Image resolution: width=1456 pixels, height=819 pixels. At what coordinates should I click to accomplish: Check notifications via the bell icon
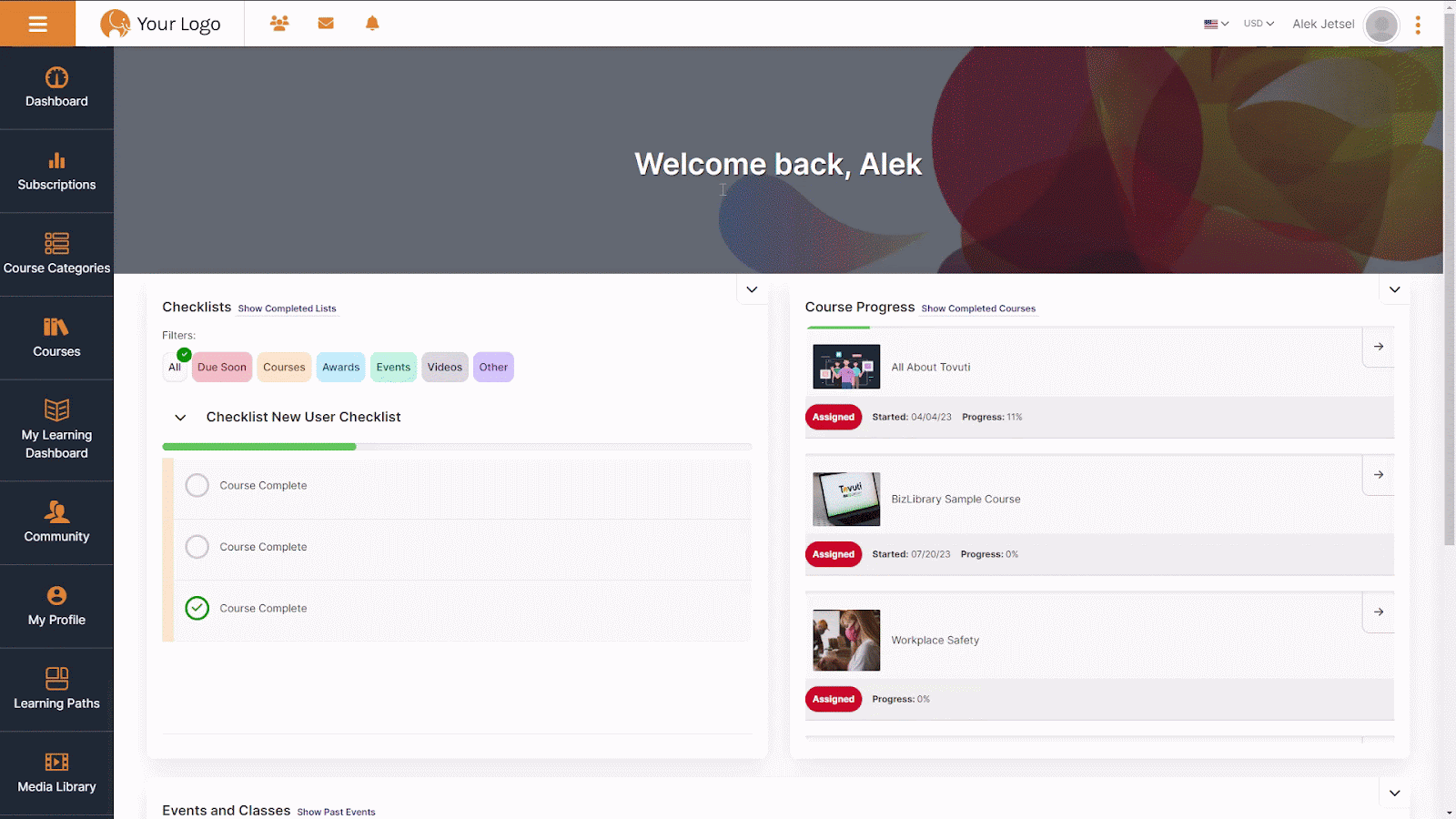click(372, 23)
